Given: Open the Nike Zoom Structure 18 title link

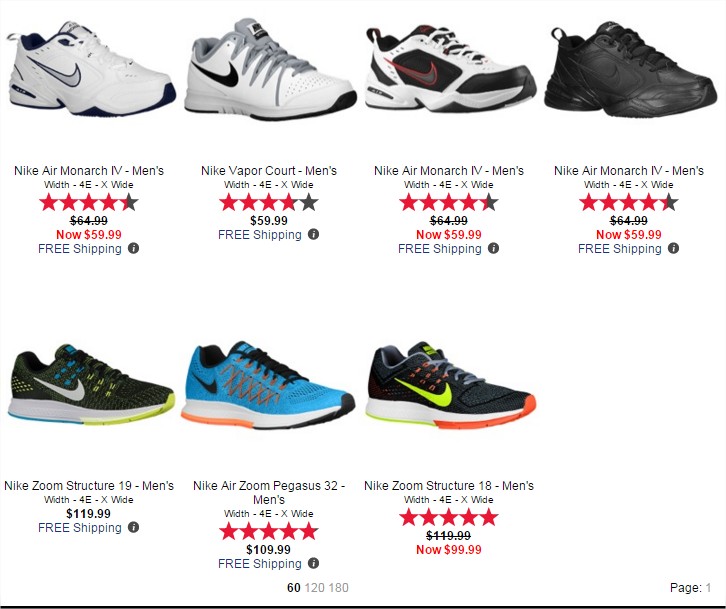Looking at the screenshot, I should coord(449,485).
